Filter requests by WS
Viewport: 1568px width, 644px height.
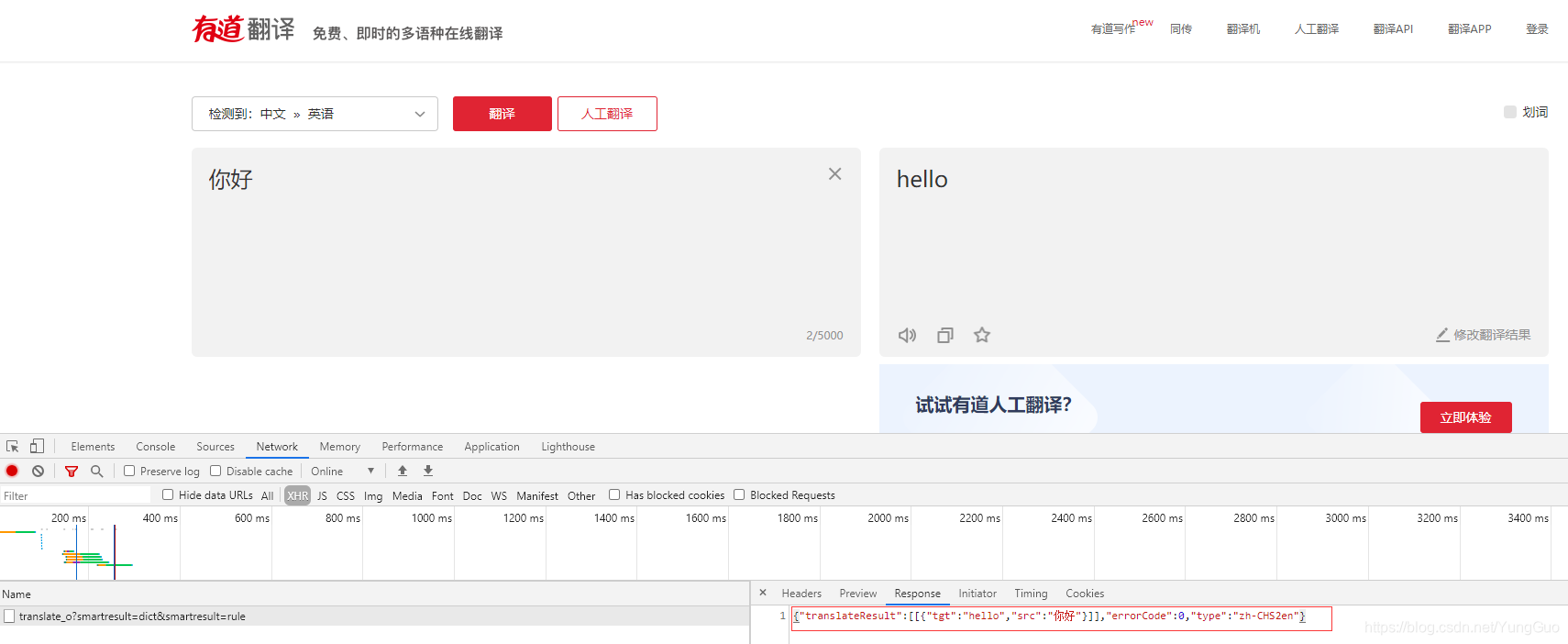tap(499, 495)
